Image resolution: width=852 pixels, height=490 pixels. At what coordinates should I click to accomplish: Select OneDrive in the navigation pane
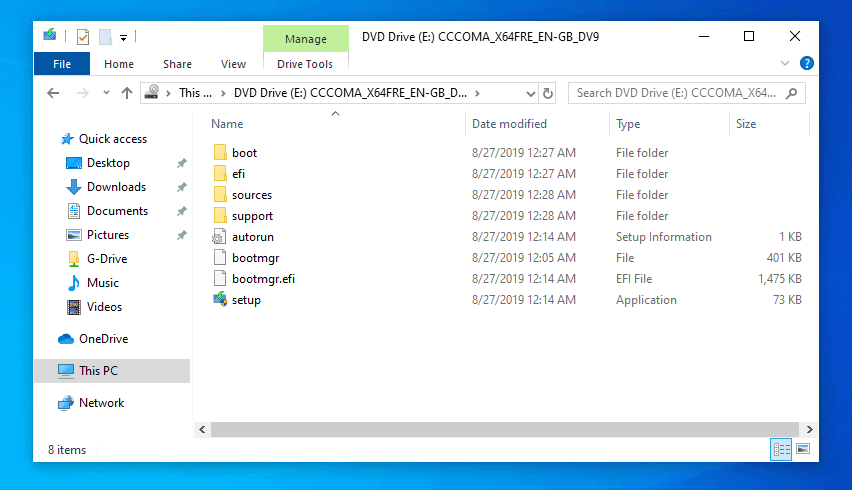coord(103,338)
